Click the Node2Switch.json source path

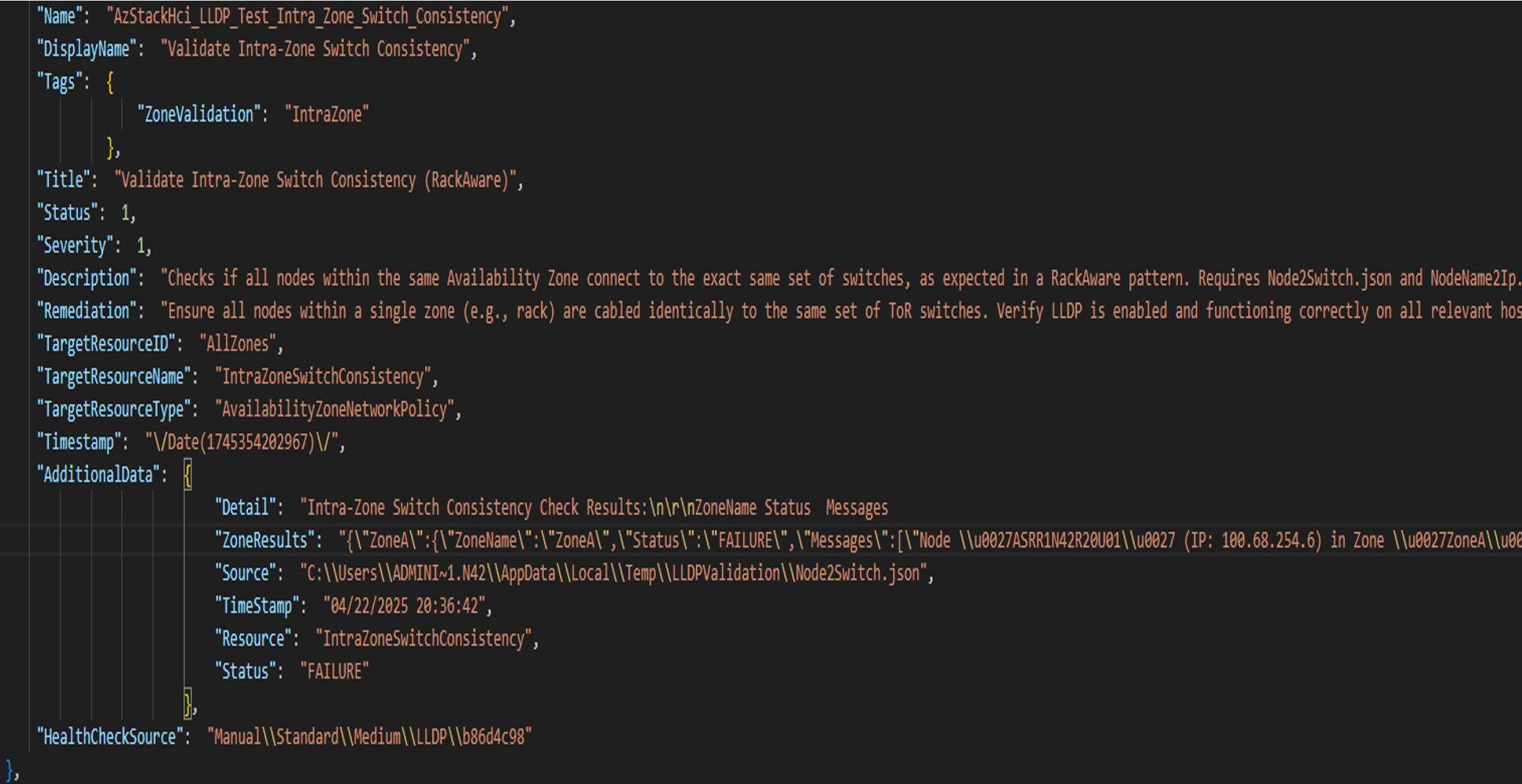coord(613,574)
